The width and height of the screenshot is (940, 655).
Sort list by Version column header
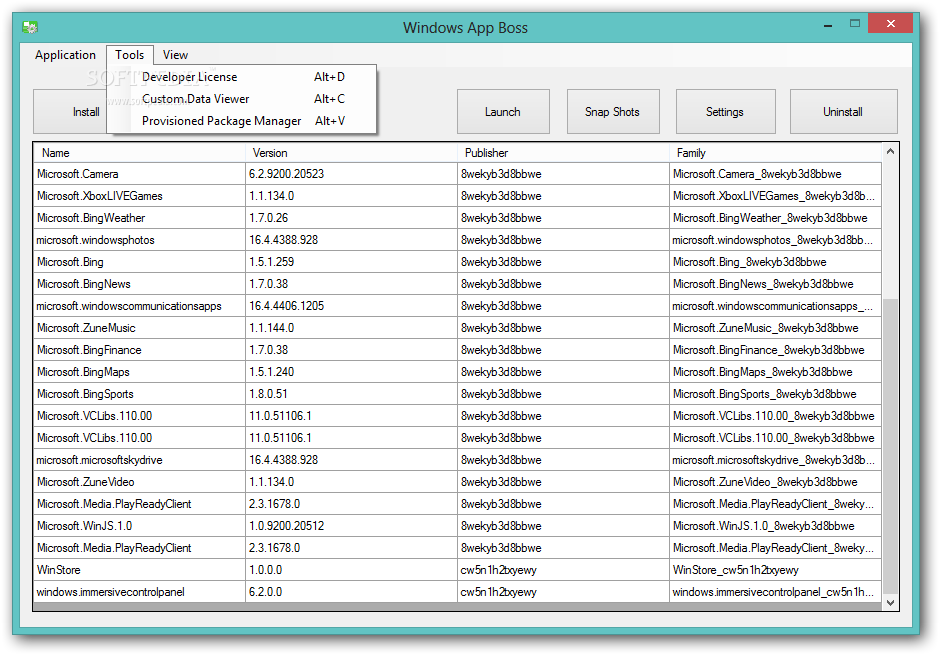click(351, 153)
